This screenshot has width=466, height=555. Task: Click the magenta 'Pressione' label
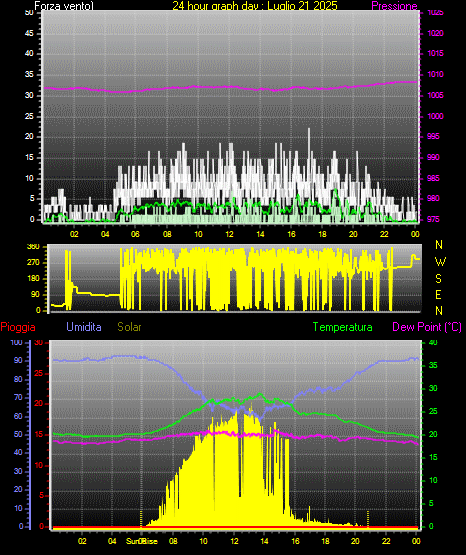click(x=394, y=6)
